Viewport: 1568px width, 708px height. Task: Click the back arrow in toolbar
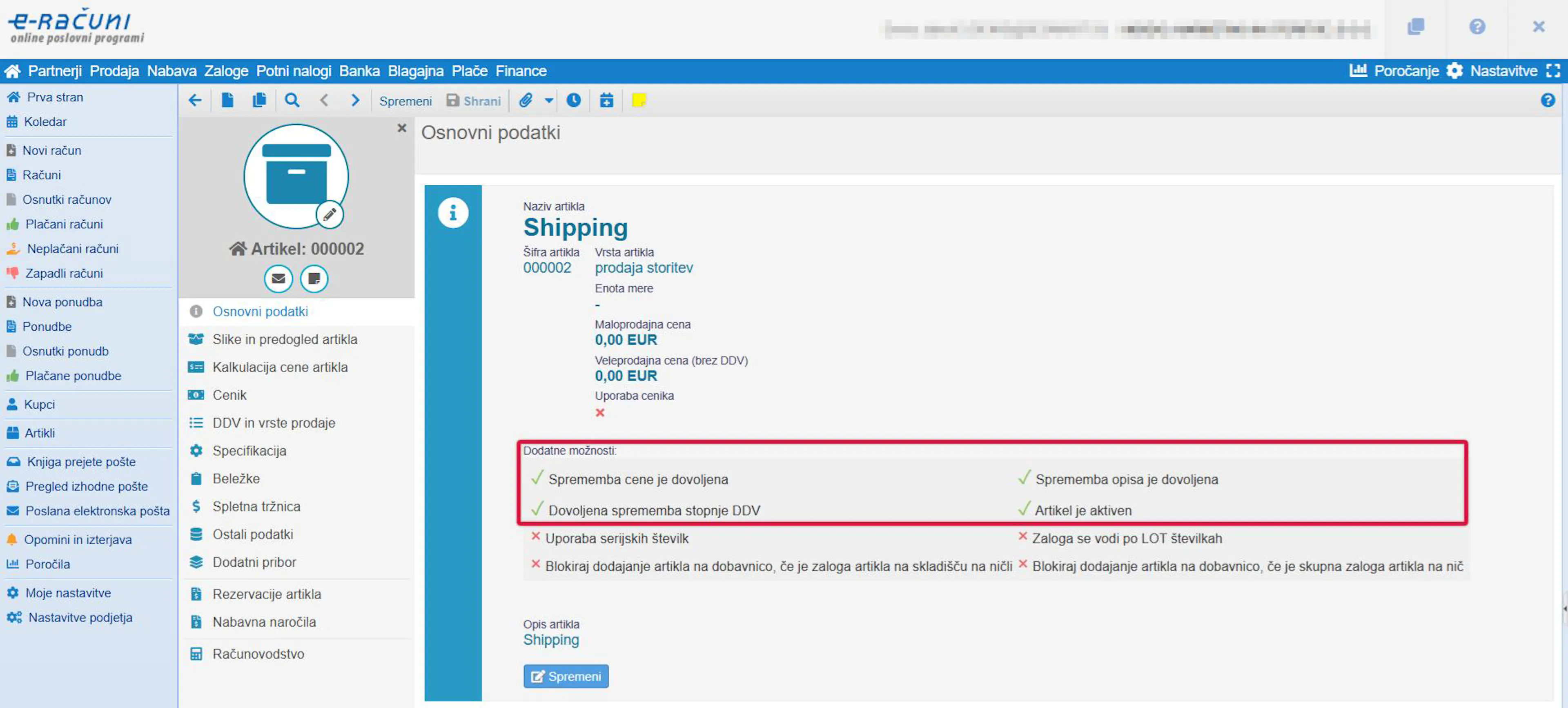click(195, 100)
